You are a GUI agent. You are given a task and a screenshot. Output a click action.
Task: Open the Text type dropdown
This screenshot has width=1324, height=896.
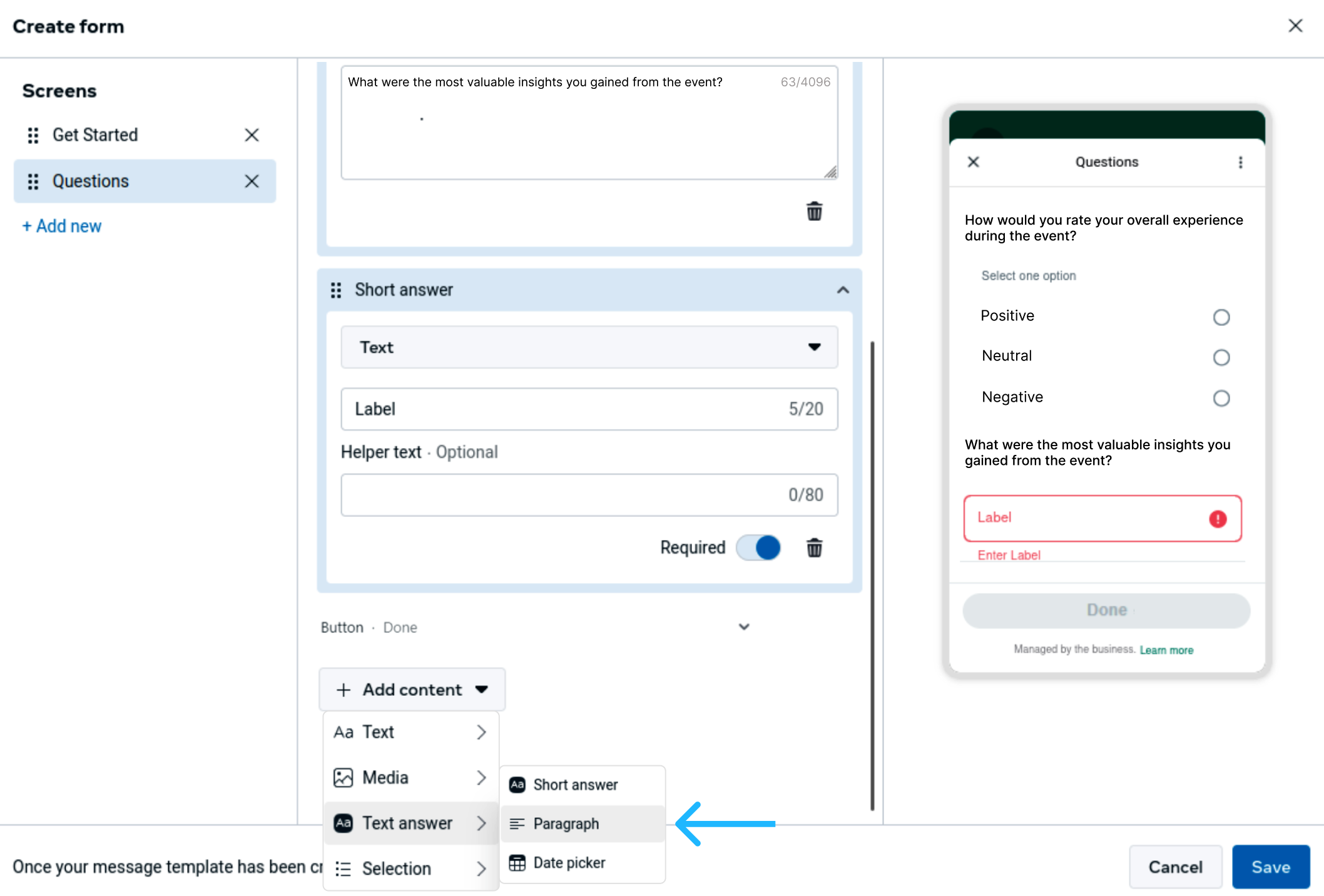tap(589, 347)
